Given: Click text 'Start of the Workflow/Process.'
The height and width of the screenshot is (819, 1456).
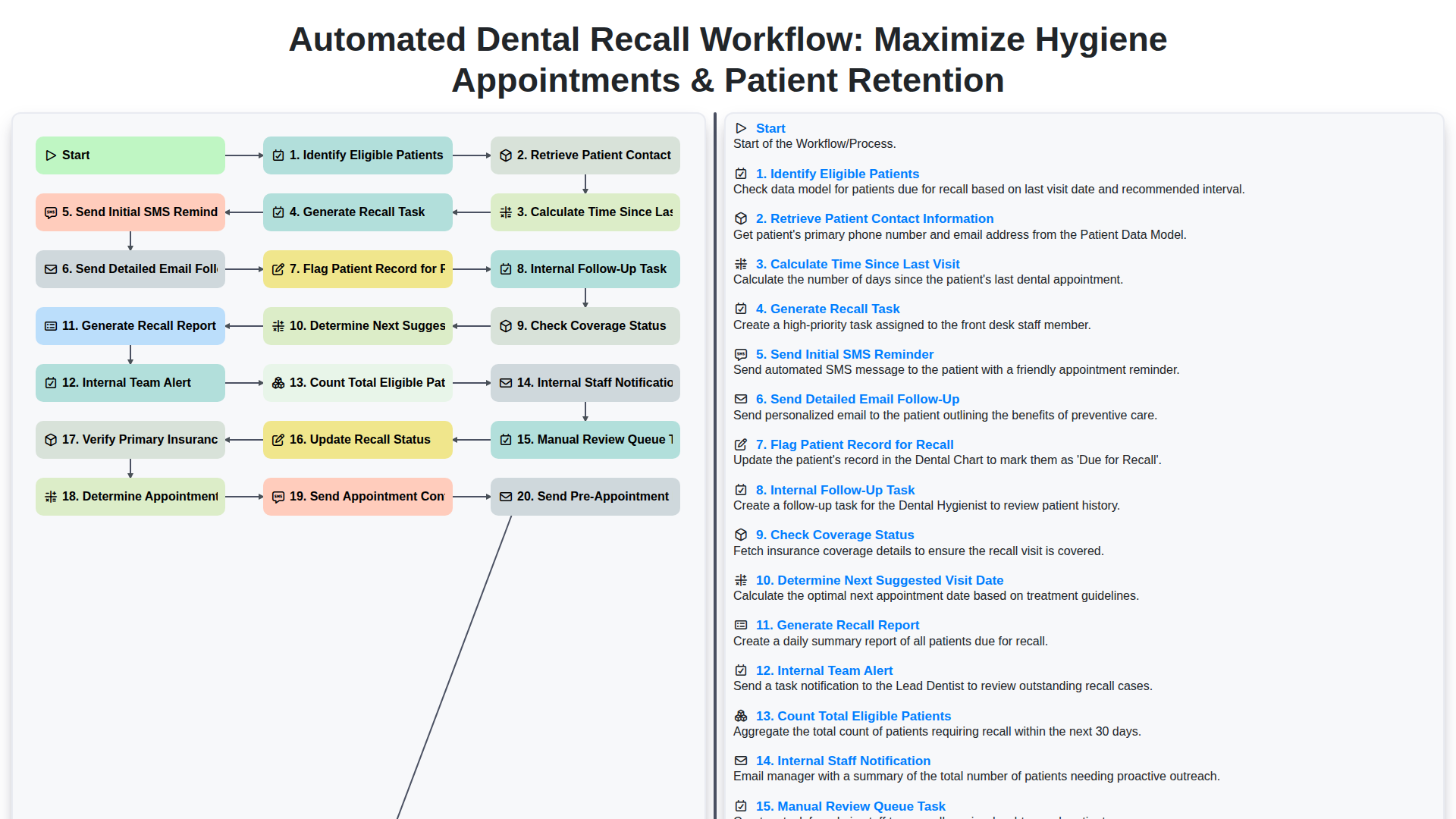Looking at the screenshot, I should coord(814,144).
